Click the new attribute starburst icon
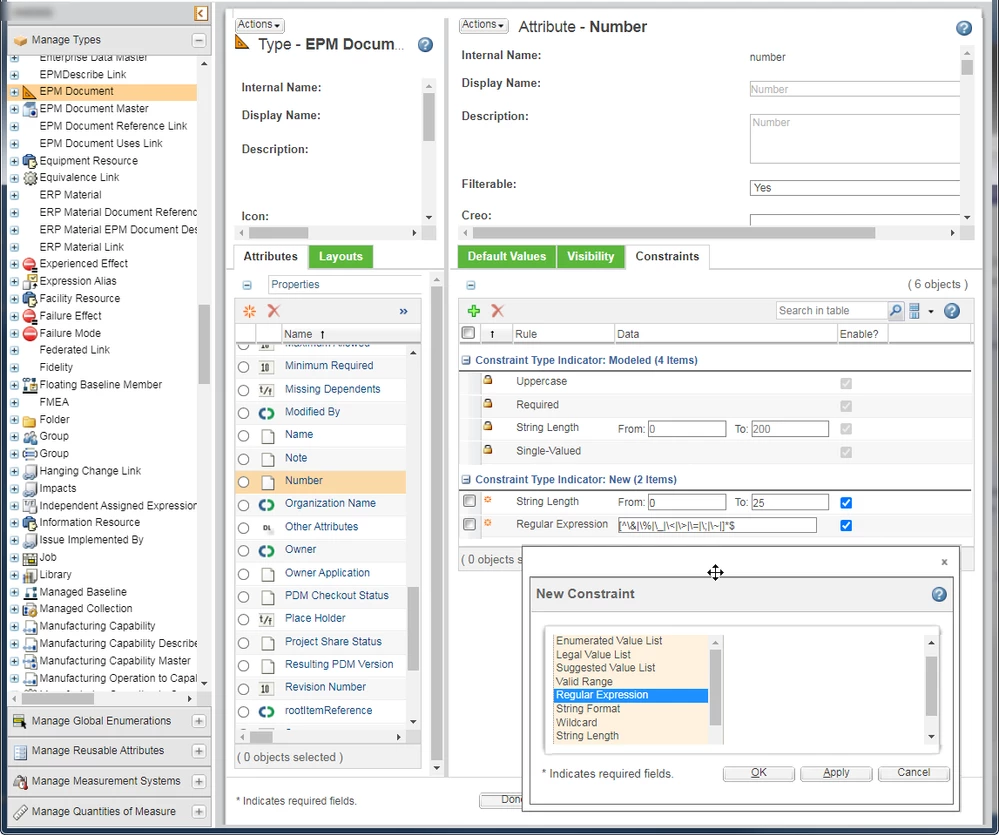Viewport: 999px width, 835px height. coord(249,311)
